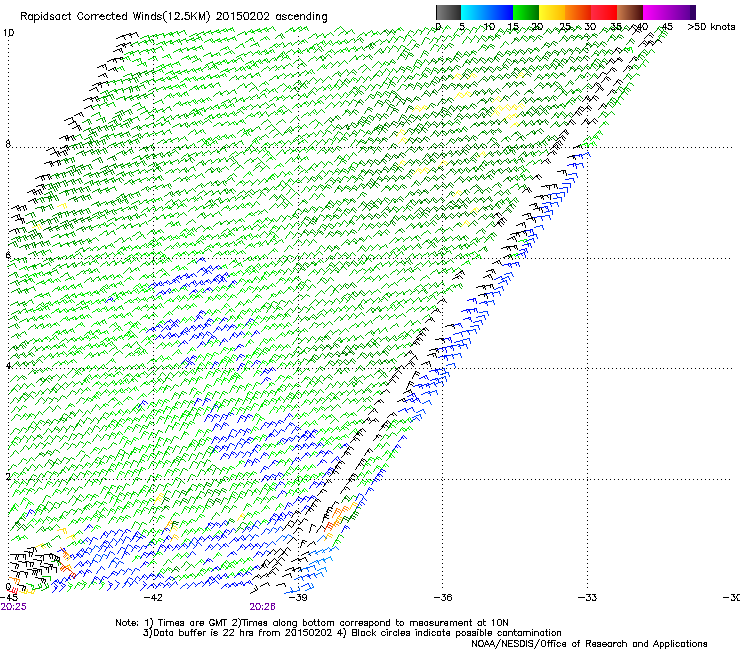Click the longitude label '-45' on bottom axis
The image size is (740, 650).
pyautogui.click(x=9, y=597)
